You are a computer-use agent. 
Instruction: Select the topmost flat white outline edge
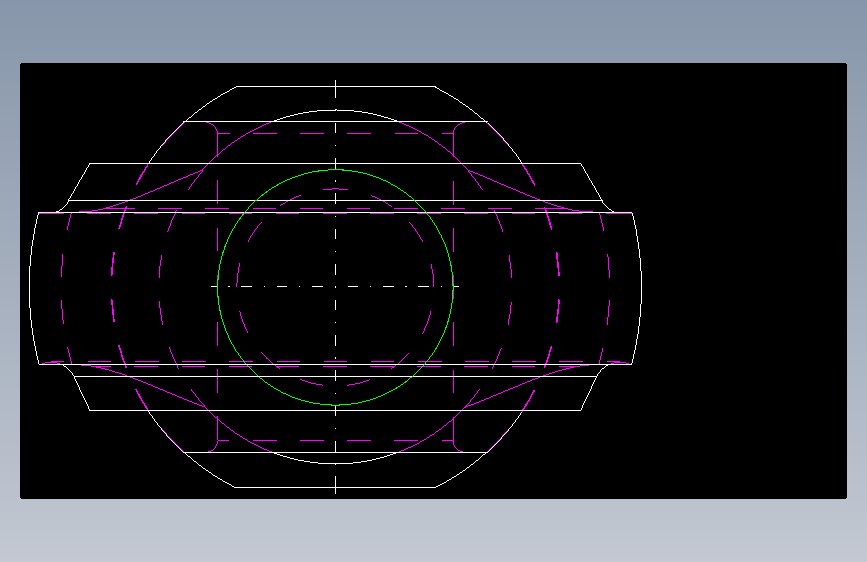pos(336,86)
